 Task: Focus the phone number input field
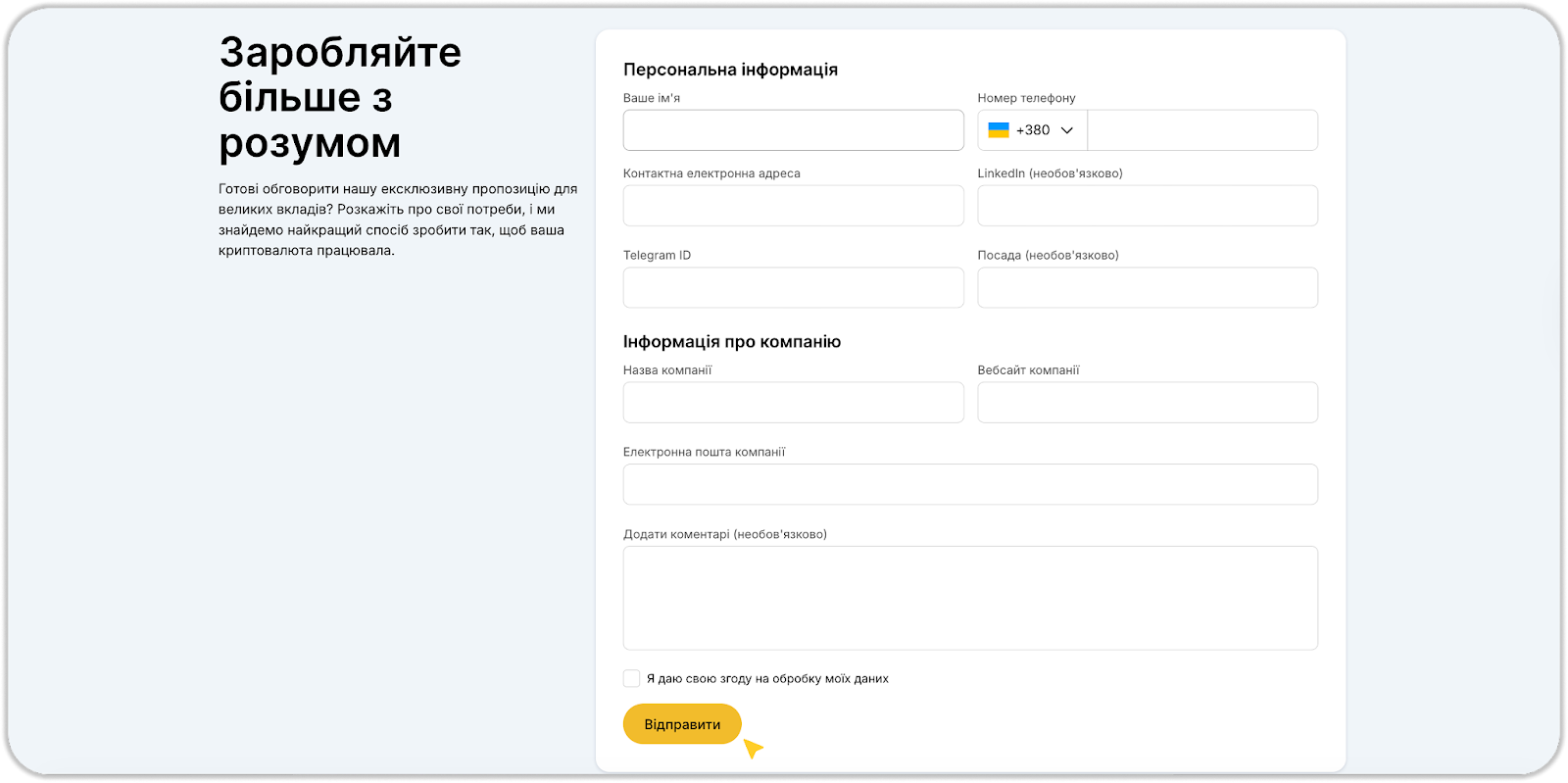click(1201, 130)
